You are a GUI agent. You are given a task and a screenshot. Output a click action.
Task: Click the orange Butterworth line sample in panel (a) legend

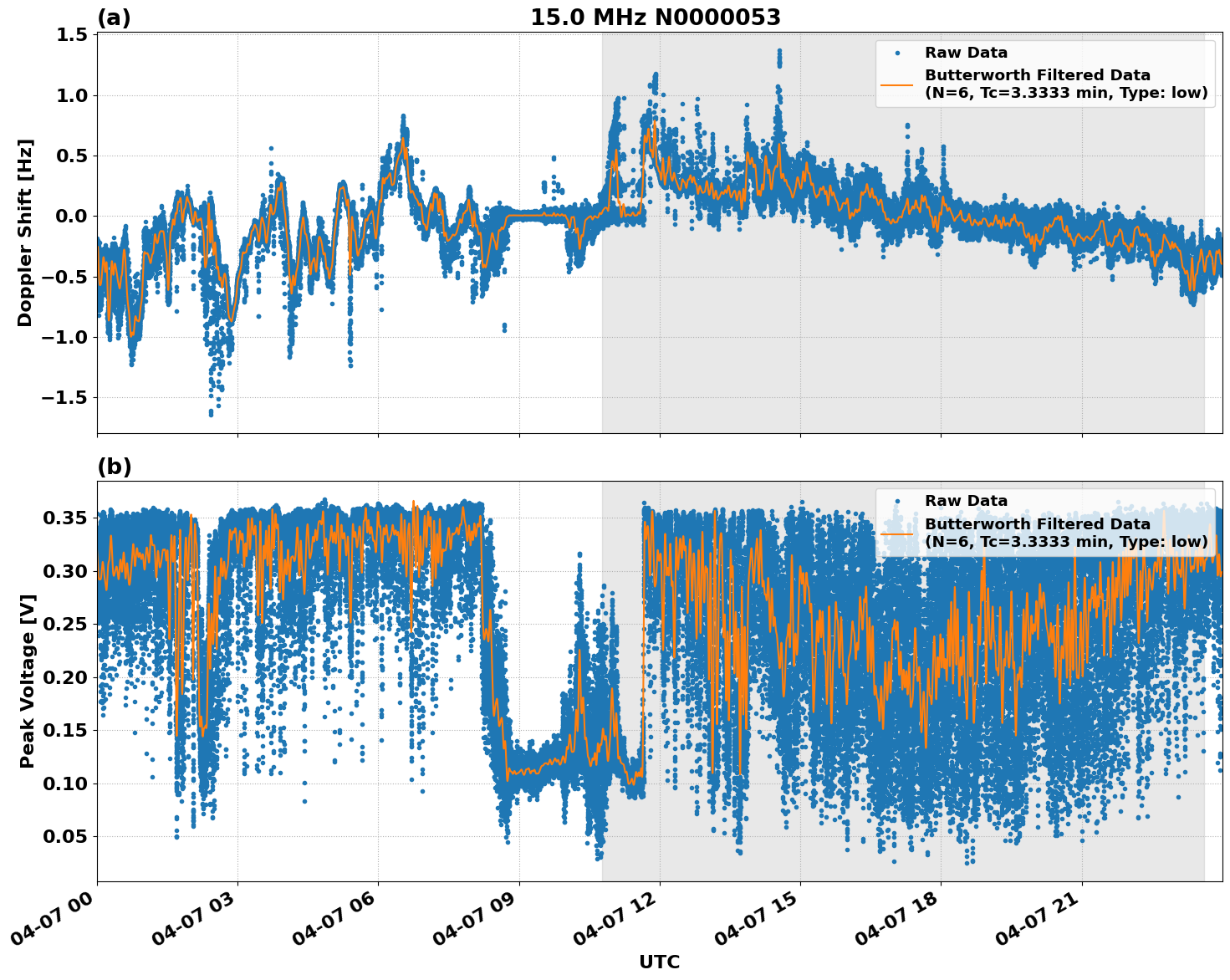click(x=897, y=86)
